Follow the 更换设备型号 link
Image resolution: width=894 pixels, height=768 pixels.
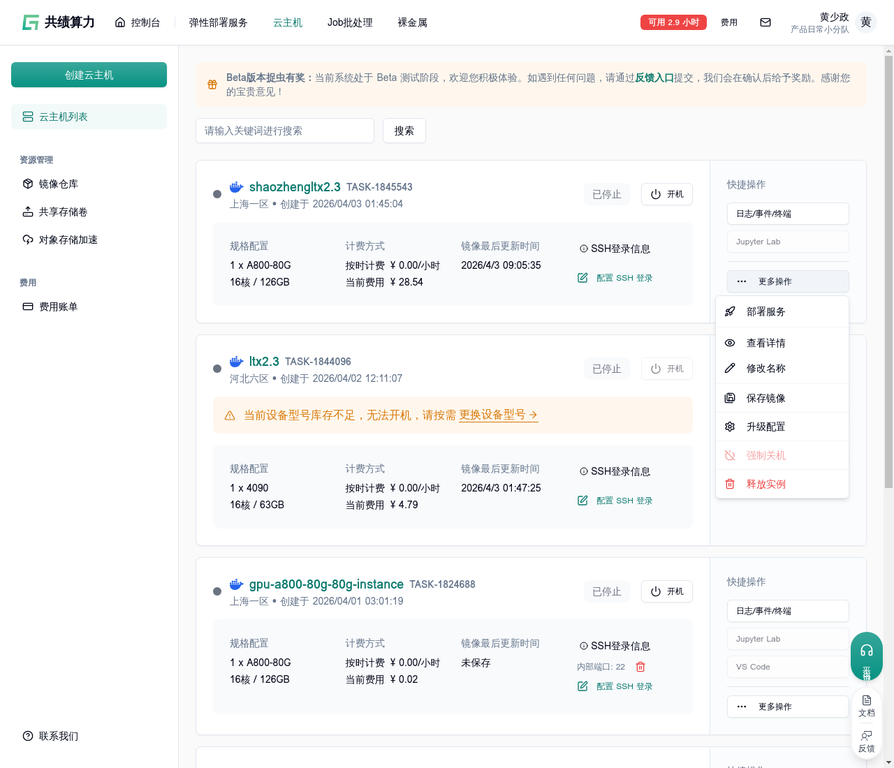pos(498,415)
